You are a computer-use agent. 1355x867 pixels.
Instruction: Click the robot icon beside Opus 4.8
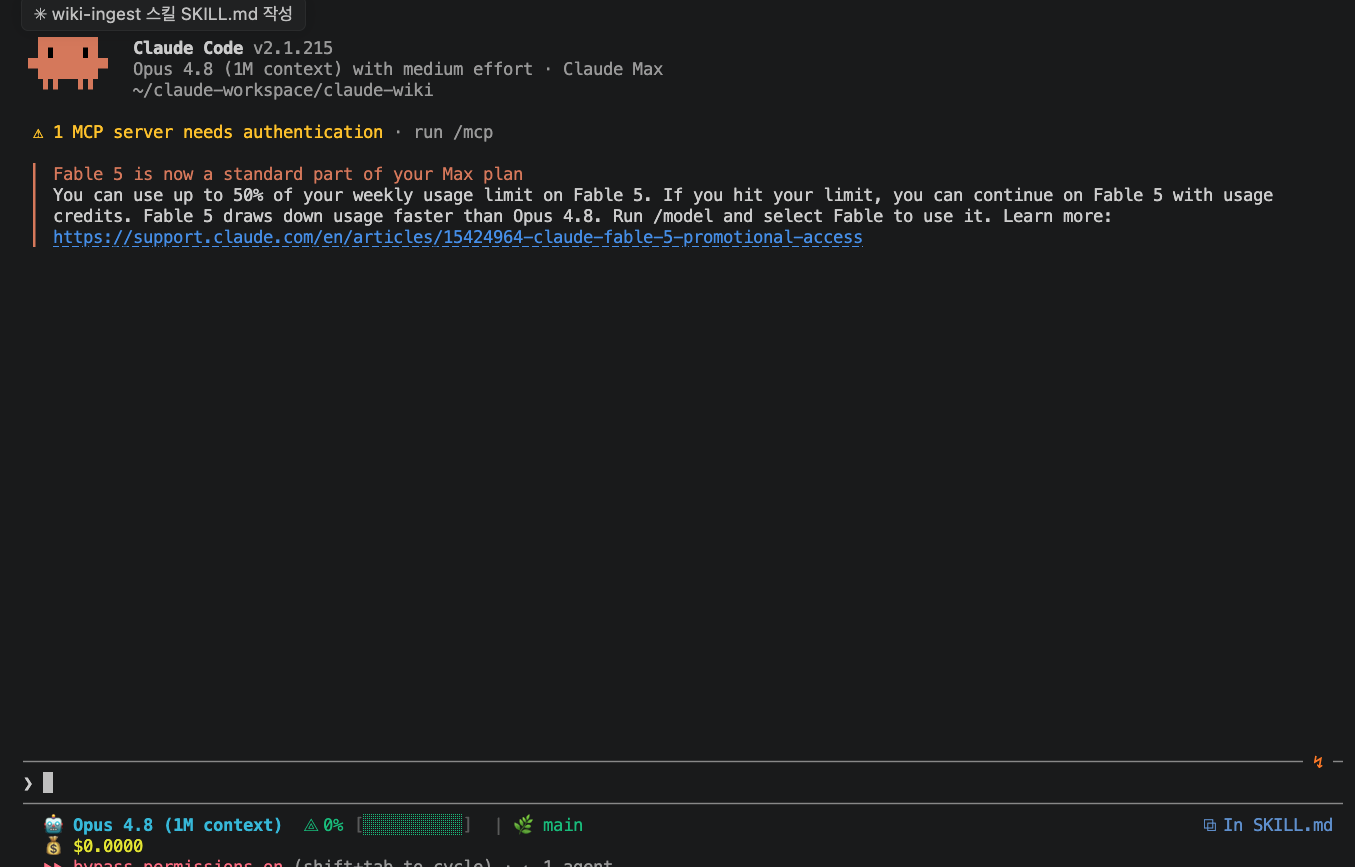click(x=54, y=825)
